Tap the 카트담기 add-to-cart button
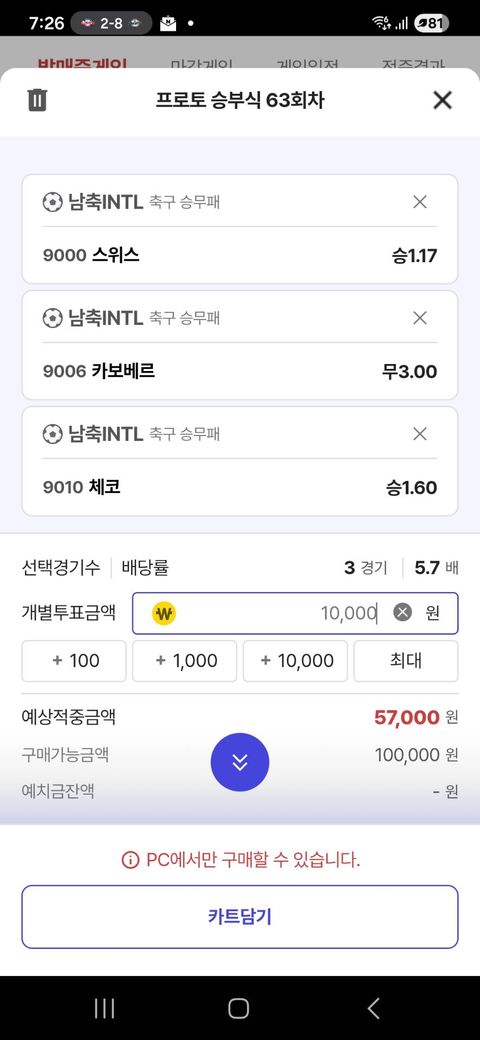480x1040 pixels. pos(240,917)
